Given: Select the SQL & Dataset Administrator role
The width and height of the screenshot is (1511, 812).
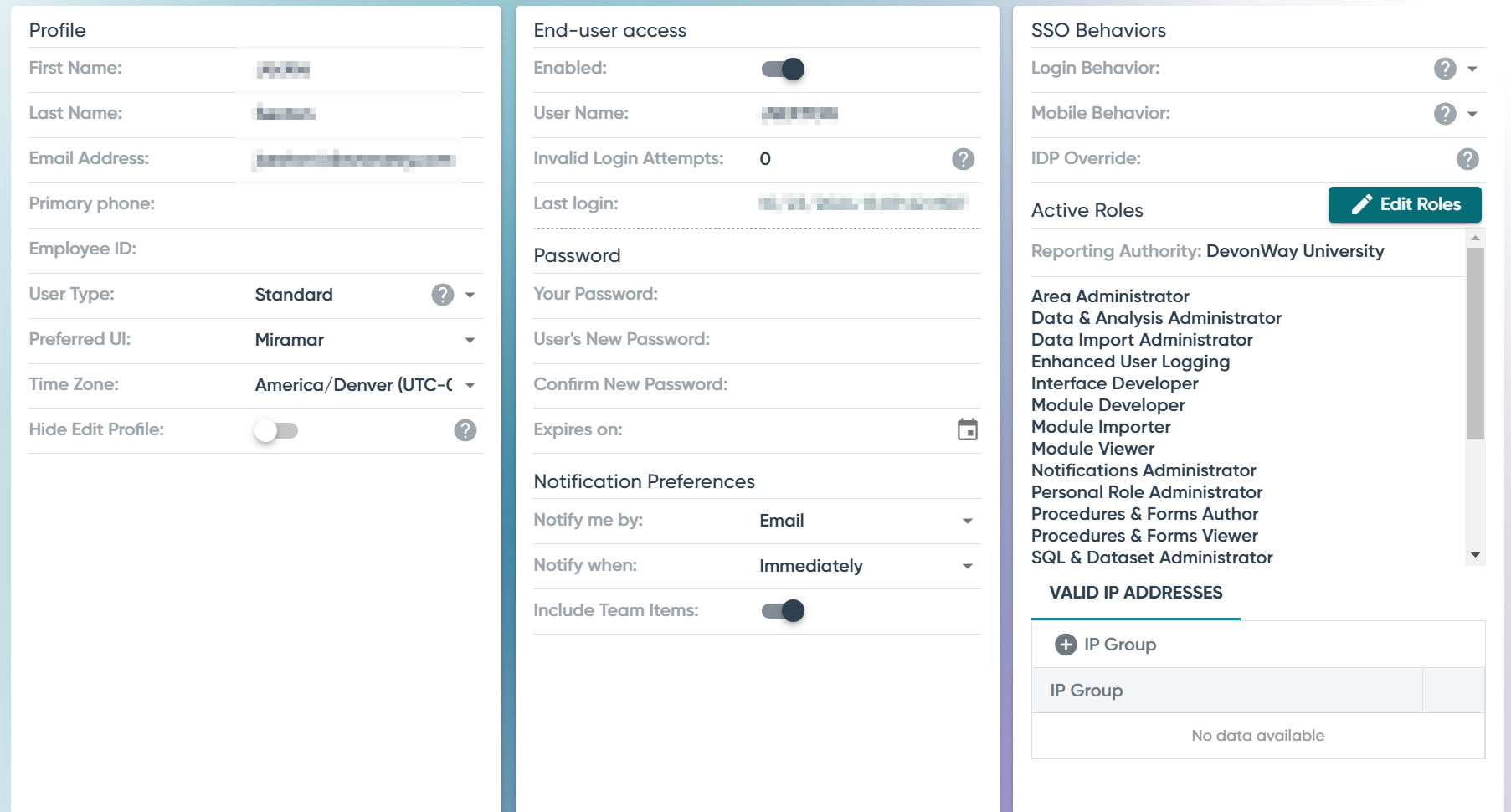Looking at the screenshot, I should 1152,558.
